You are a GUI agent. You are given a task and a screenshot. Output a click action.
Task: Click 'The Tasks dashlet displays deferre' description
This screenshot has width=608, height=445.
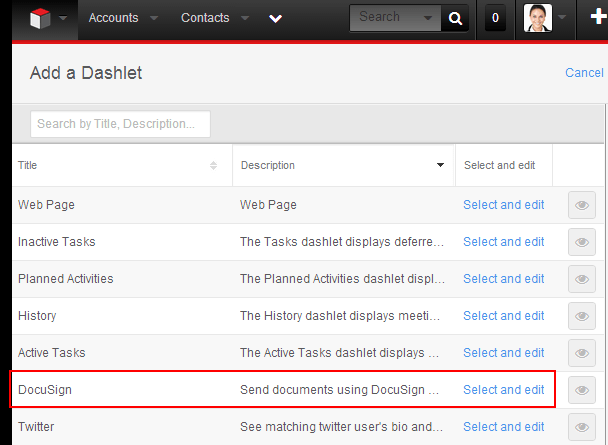click(342, 242)
